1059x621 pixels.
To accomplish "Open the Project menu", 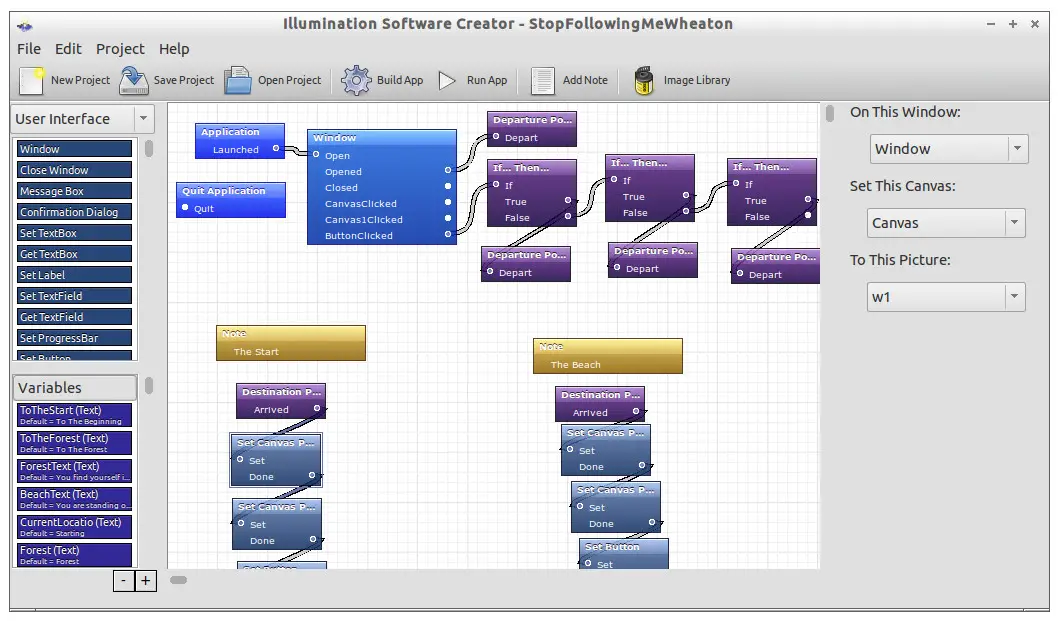I will pyautogui.click(x=120, y=49).
